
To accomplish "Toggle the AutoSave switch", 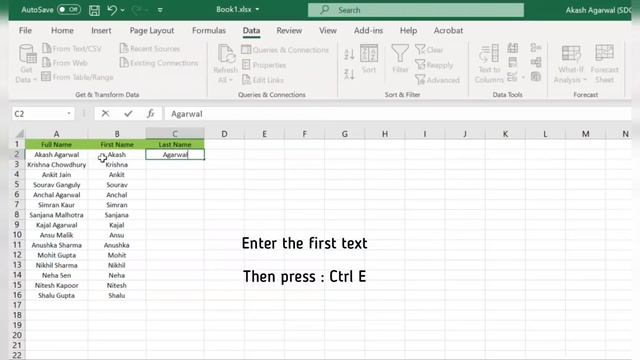I will (69, 9).
